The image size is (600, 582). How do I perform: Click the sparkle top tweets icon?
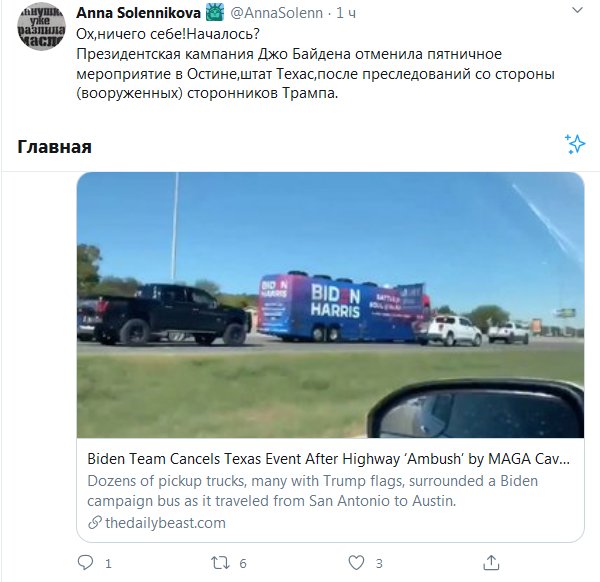pos(575,144)
